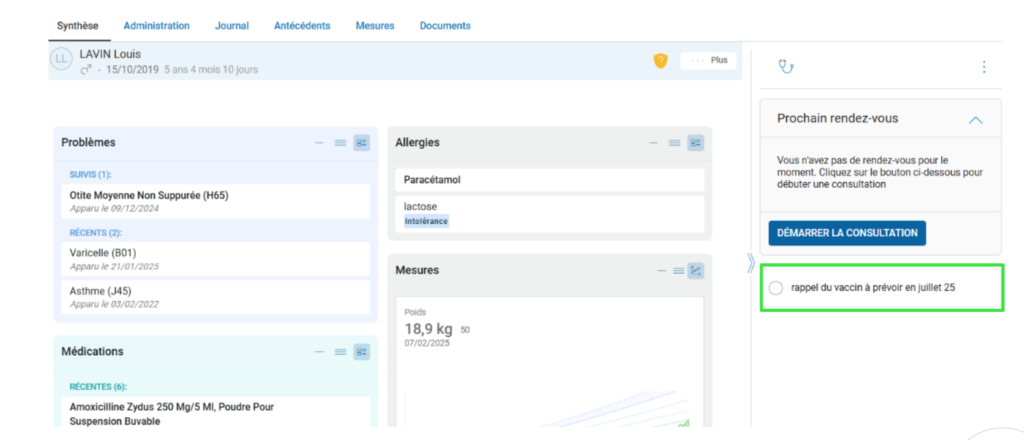This screenshot has height=440, width=1024.
Task: Open the Antécédents tab
Action: click(302, 25)
